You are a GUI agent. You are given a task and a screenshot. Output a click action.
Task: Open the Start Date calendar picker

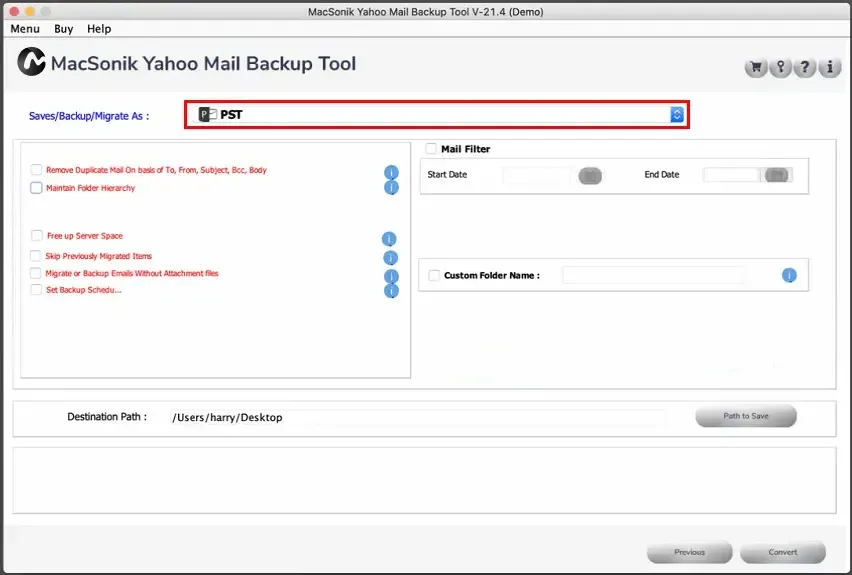tap(590, 176)
